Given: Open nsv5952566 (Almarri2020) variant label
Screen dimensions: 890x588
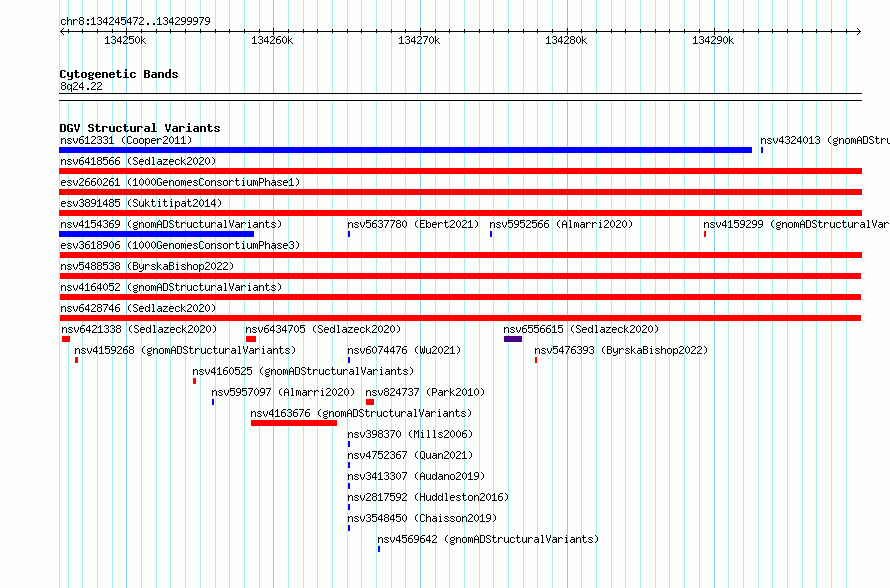Looking at the screenshot, I should coord(561,224).
